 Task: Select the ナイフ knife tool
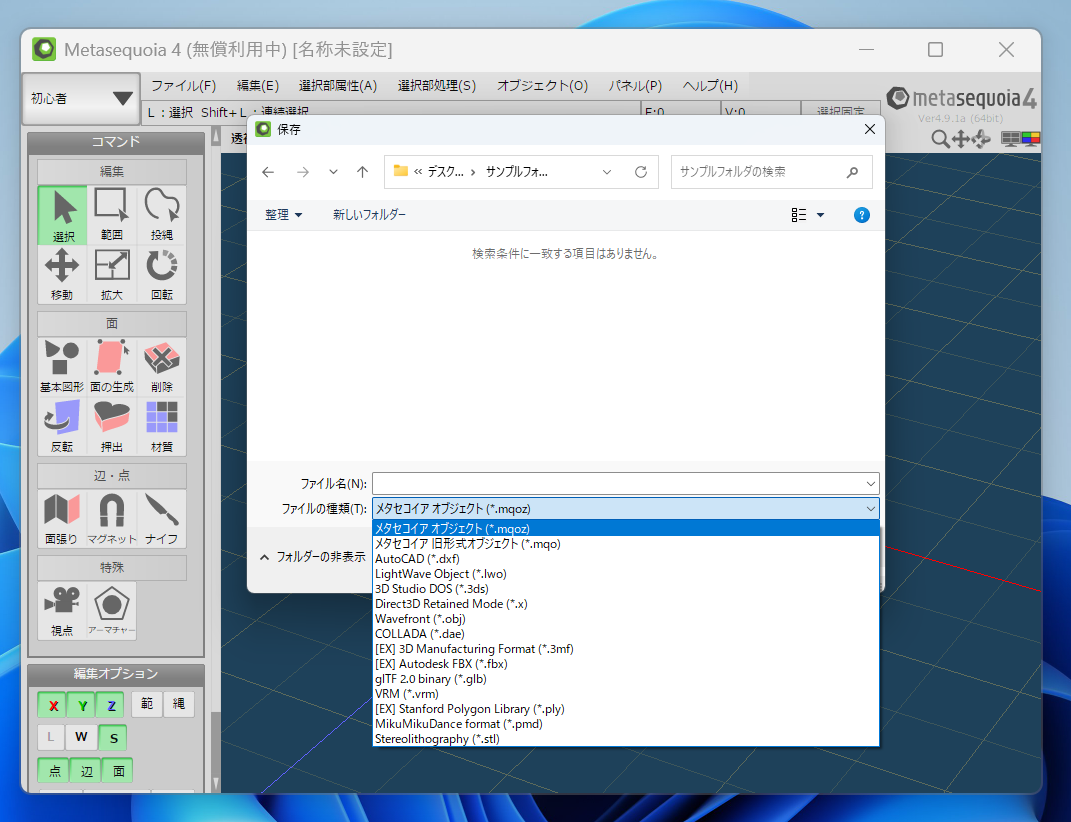161,519
